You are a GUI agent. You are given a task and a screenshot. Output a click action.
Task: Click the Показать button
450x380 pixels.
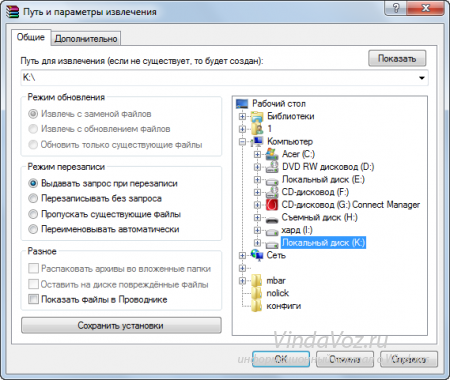coord(397,59)
